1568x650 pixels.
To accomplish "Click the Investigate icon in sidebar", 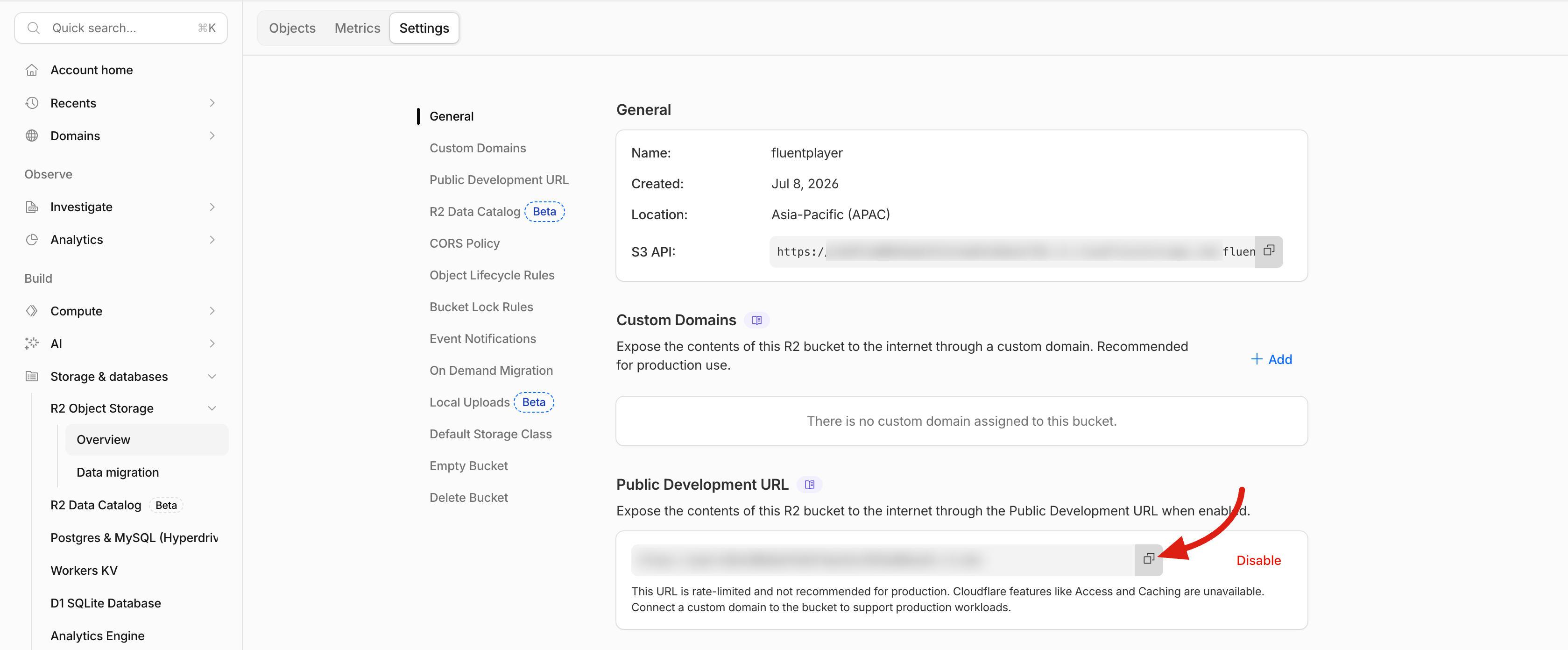I will 32,207.
